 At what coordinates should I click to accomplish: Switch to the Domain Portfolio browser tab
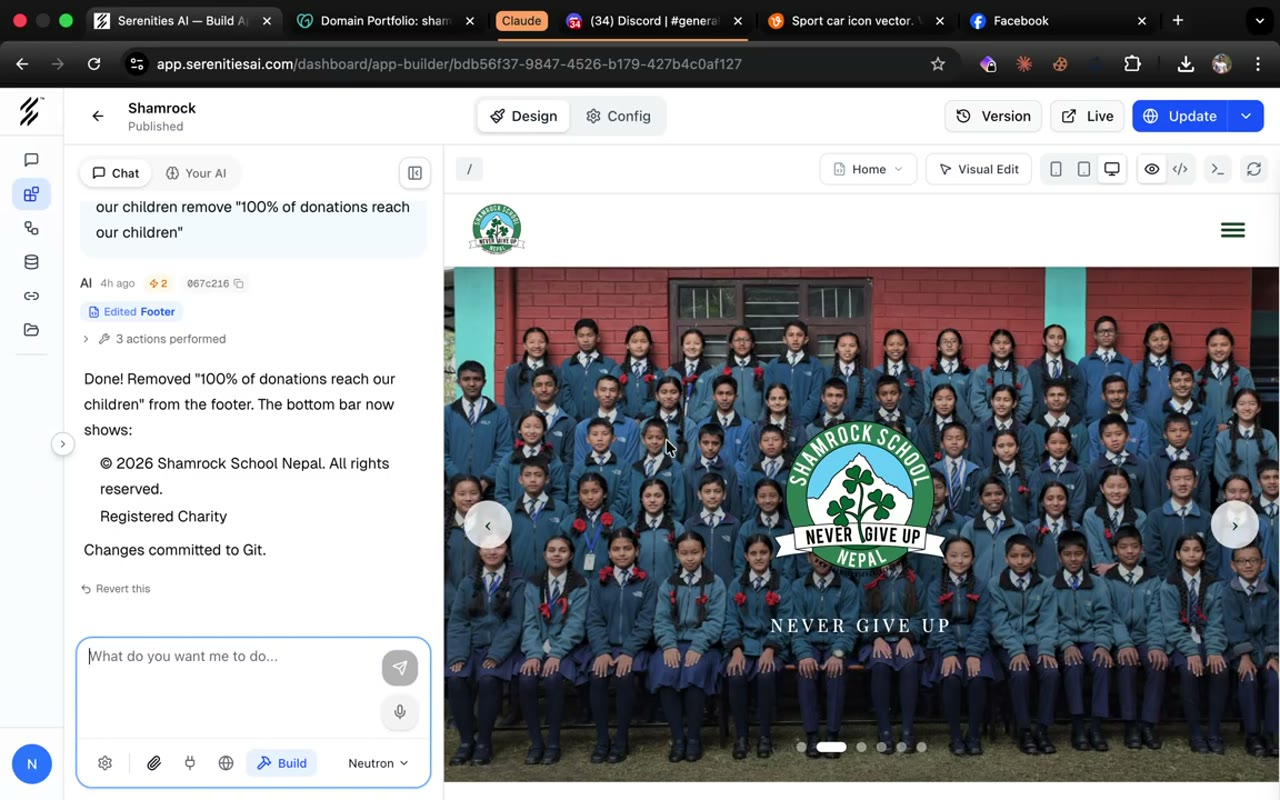click(x=385, y=20)
